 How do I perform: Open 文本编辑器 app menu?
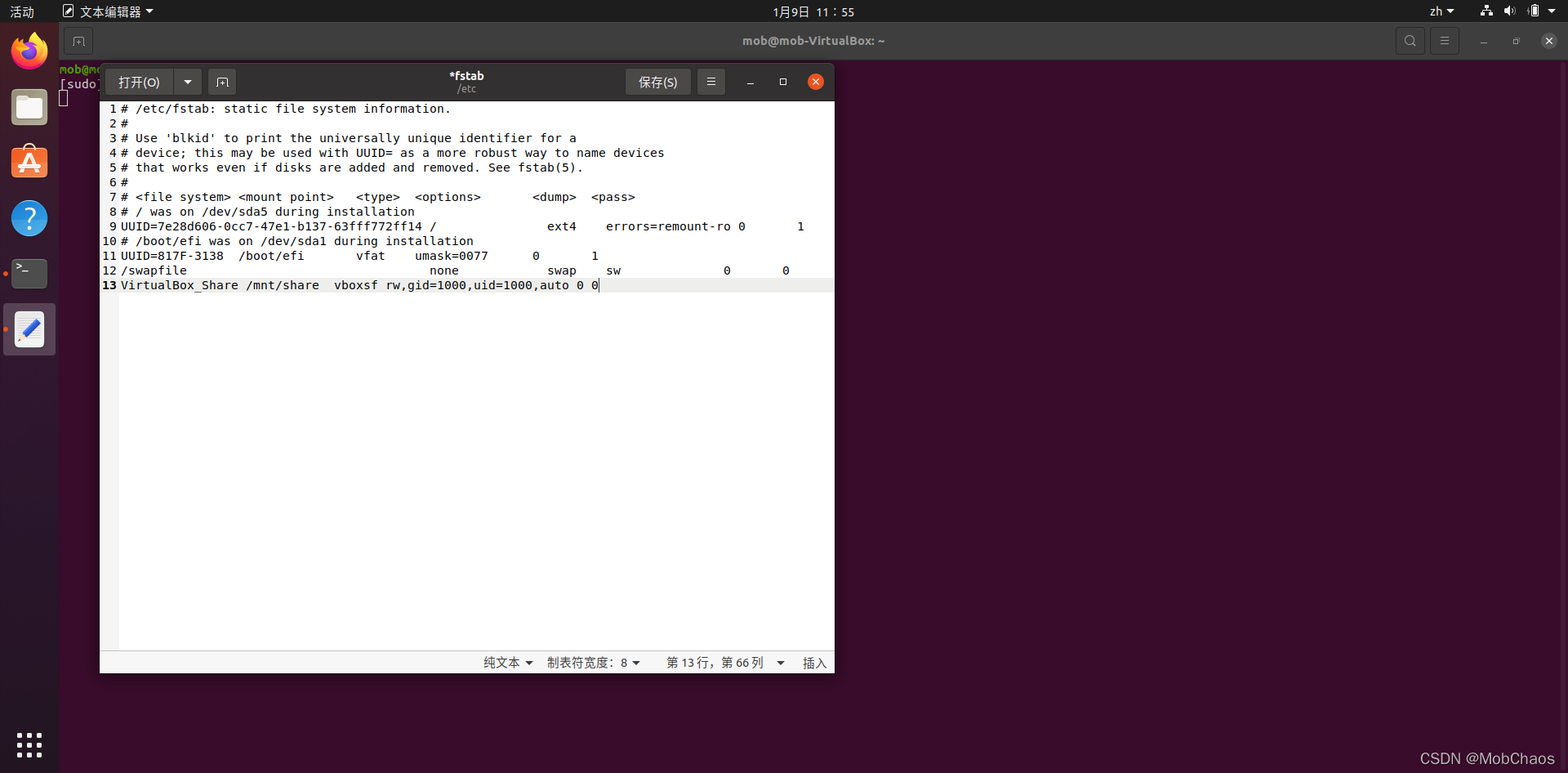(x=108, y=11)
